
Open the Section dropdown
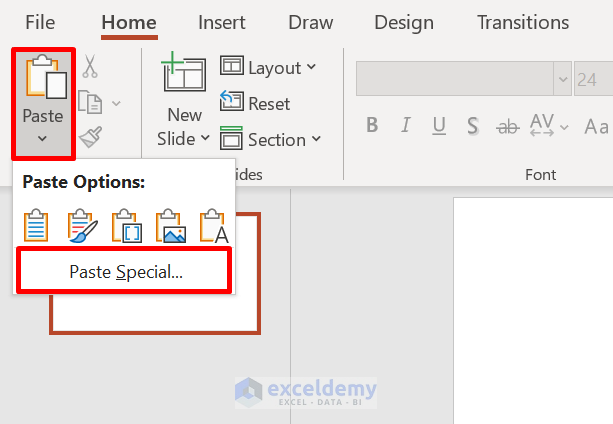270,139
